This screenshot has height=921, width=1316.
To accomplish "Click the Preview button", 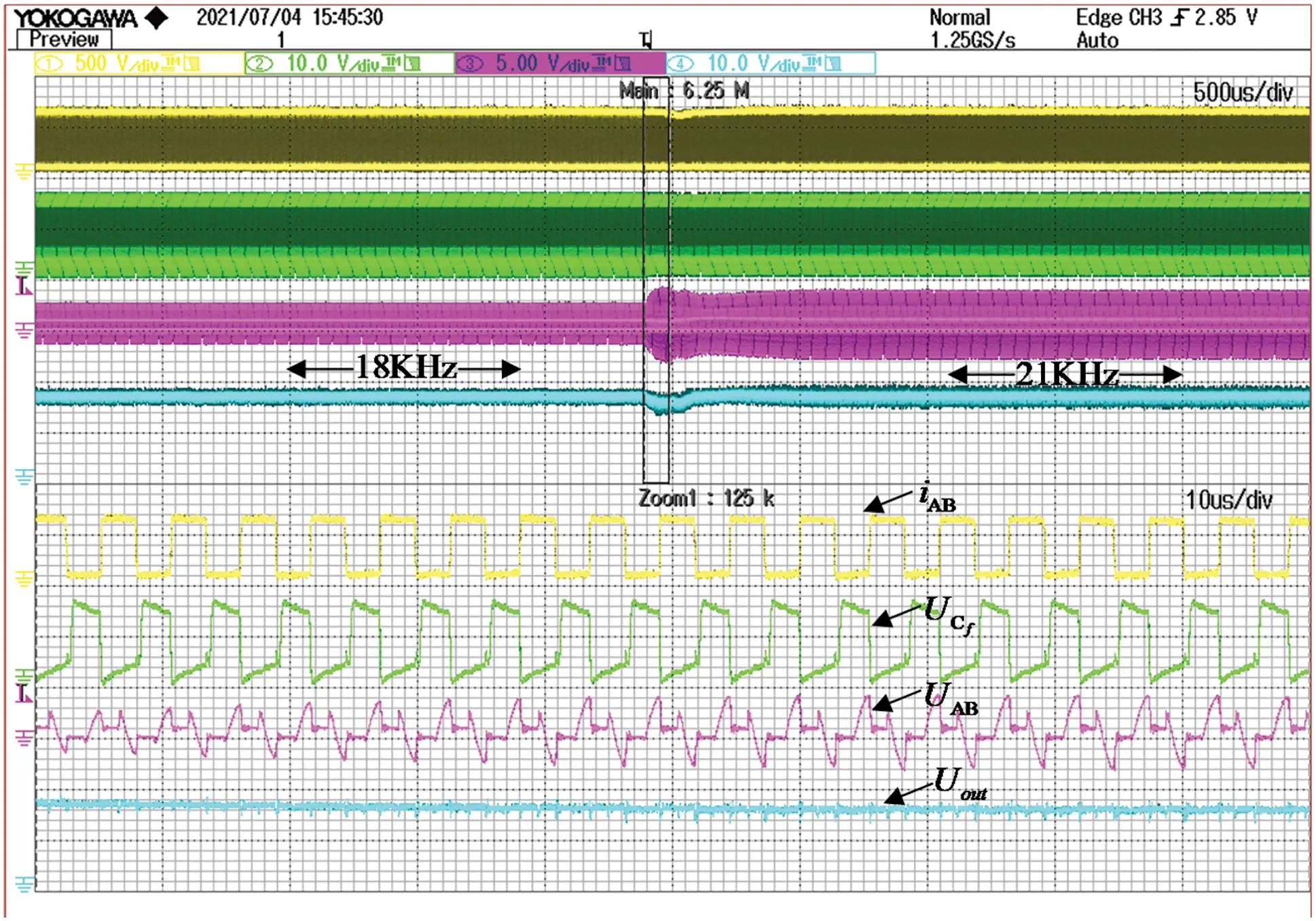I will [64, 39].
